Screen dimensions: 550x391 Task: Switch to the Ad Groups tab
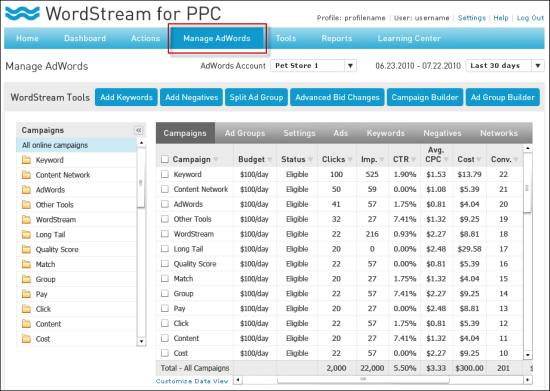[x=245, y=133]
